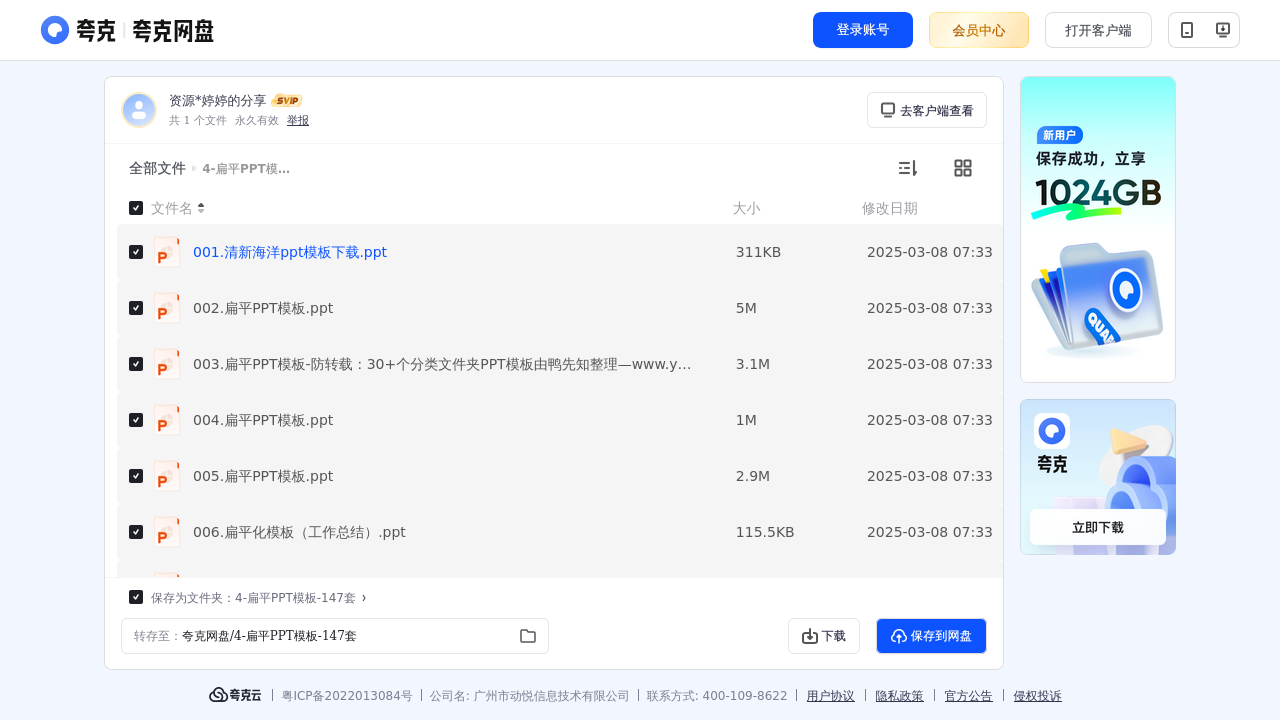Open file 002.扁平PPT模板.ppt
1280x720 pixels.
[x=263, y=308]
